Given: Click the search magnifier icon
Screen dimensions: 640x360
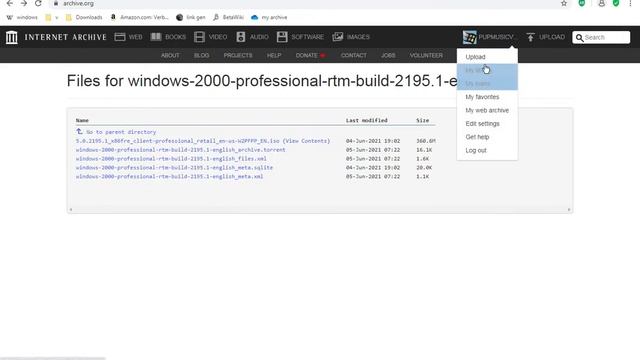Looking at the screenshot, I should (580, 38).
